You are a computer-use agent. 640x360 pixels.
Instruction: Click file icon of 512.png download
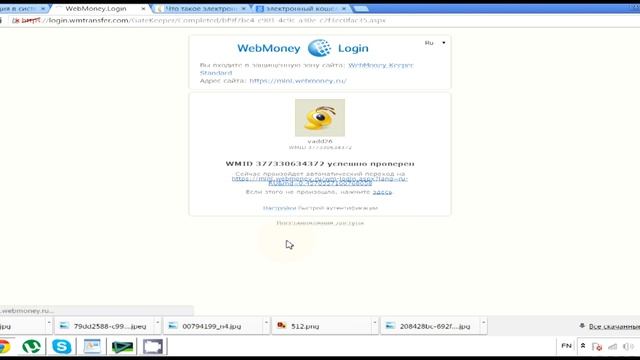click(x=282, y=325)
